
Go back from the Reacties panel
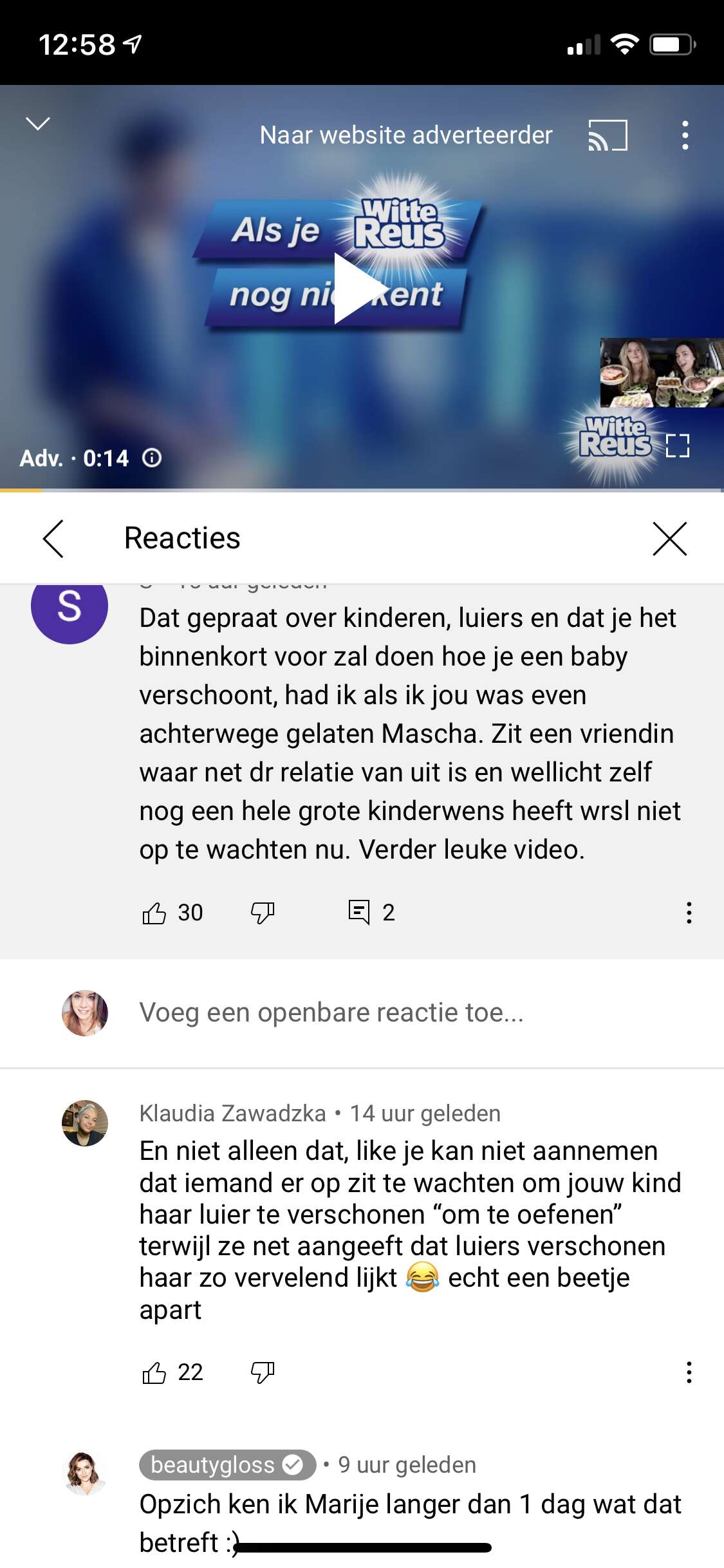coord(53,538)
